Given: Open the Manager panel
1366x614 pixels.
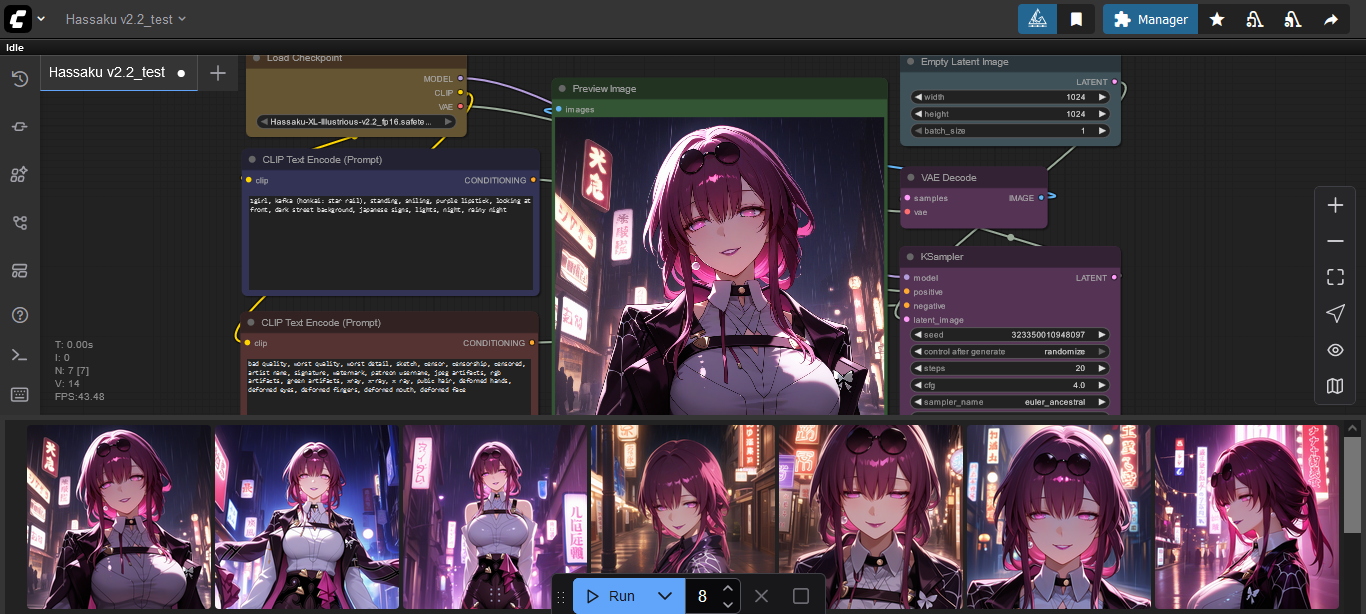Looking at the screenshot, I should pos(1149,19).
